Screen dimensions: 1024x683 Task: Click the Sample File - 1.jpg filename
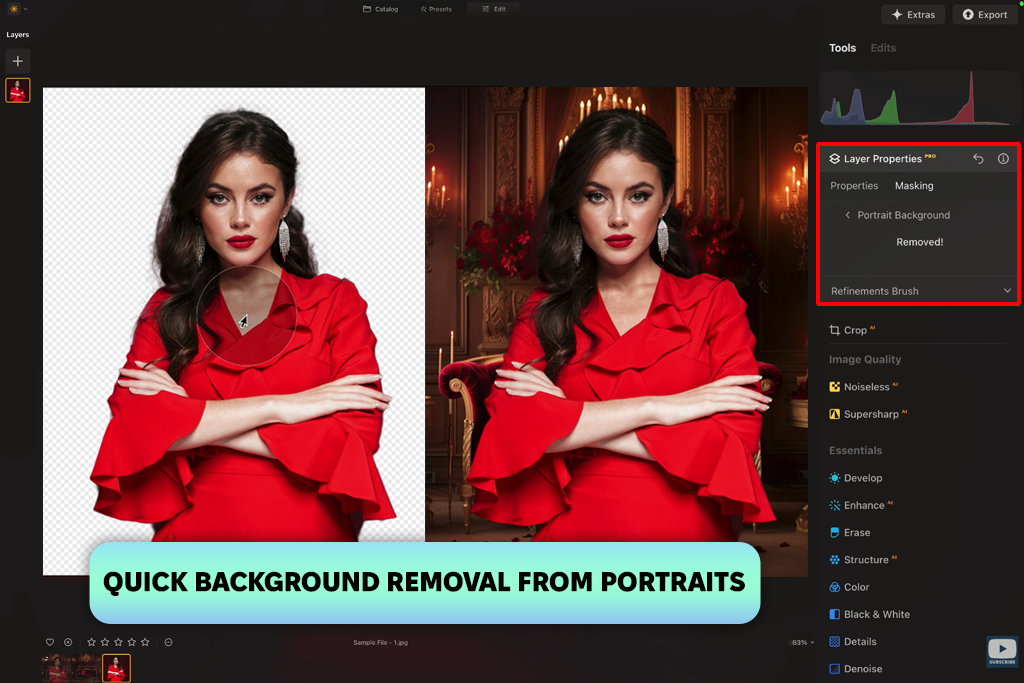click(x=381, y=643)
